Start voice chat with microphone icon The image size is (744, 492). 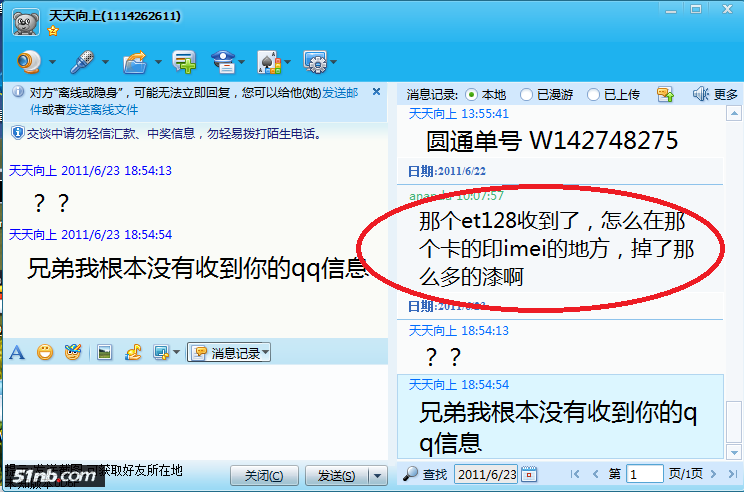coord(83,62)
